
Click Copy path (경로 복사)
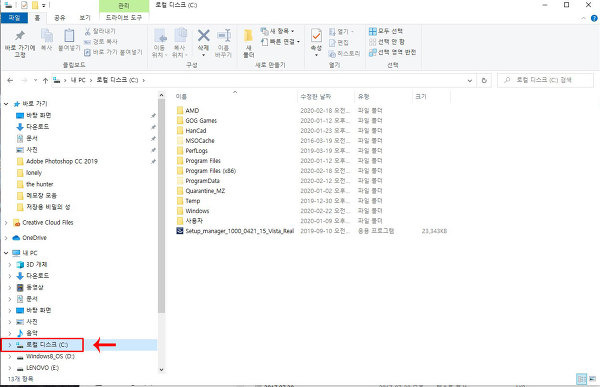point(101,41)
